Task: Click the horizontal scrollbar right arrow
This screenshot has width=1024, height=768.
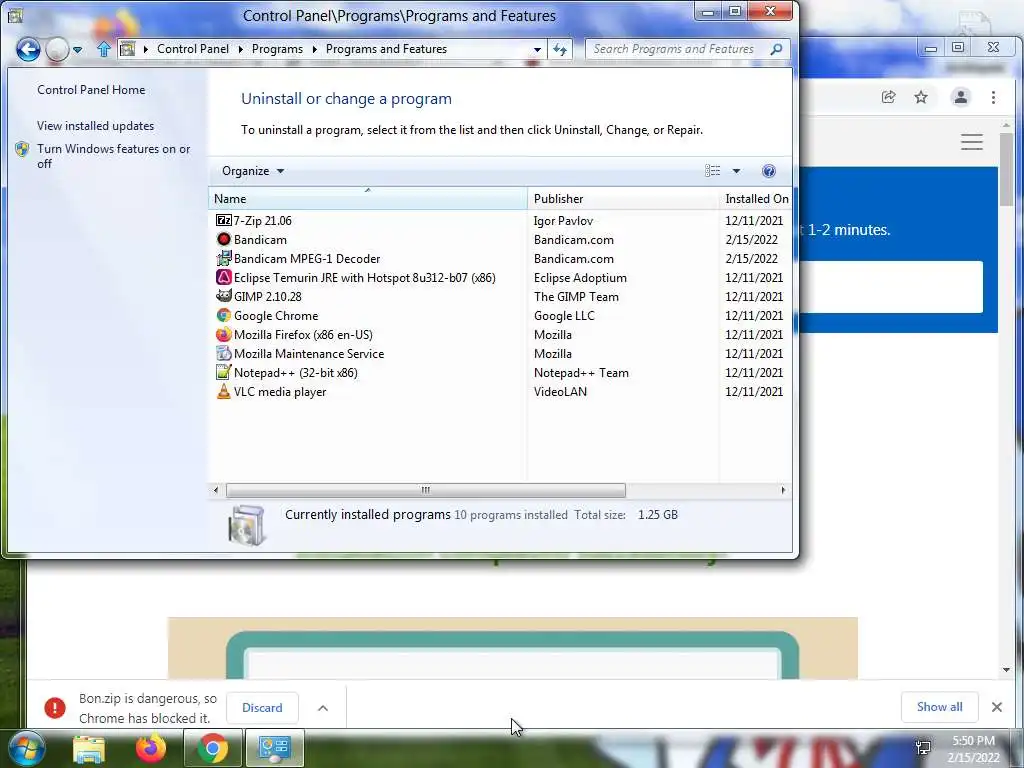Action: (x=783, y=490)
